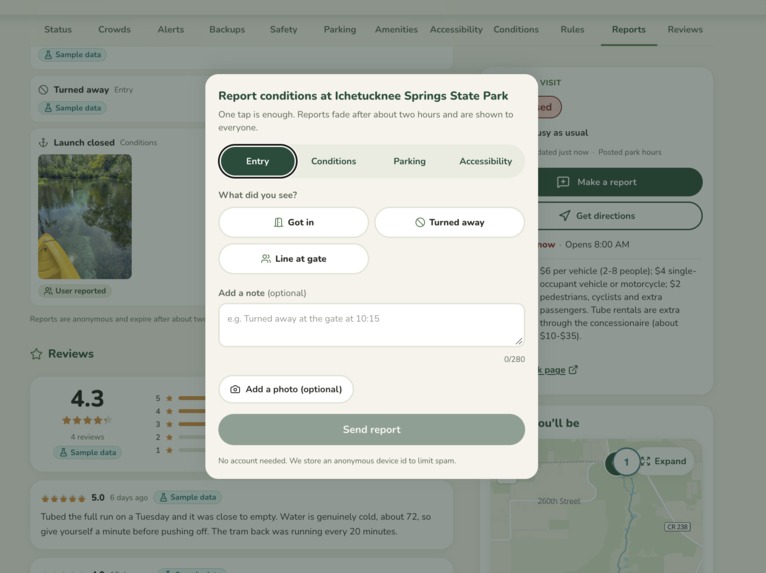The image size is (766, 573).
Task: Switch to the Conditions report category
Action: tap(334, 161)
